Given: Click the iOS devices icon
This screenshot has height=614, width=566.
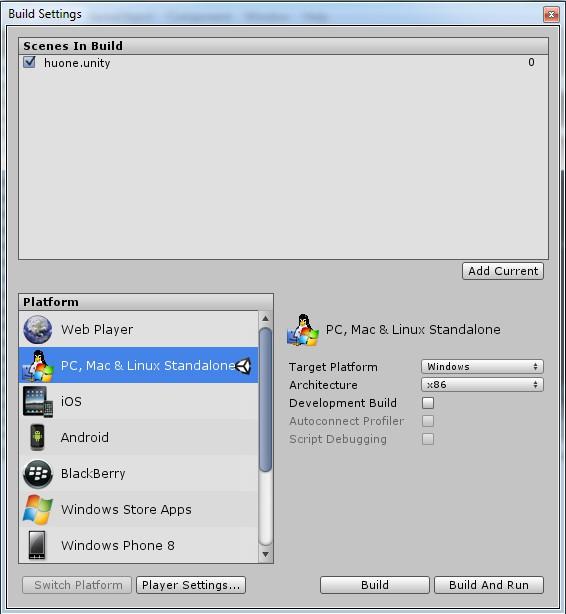Looking at the screenshot, I should tap(38, 401).
